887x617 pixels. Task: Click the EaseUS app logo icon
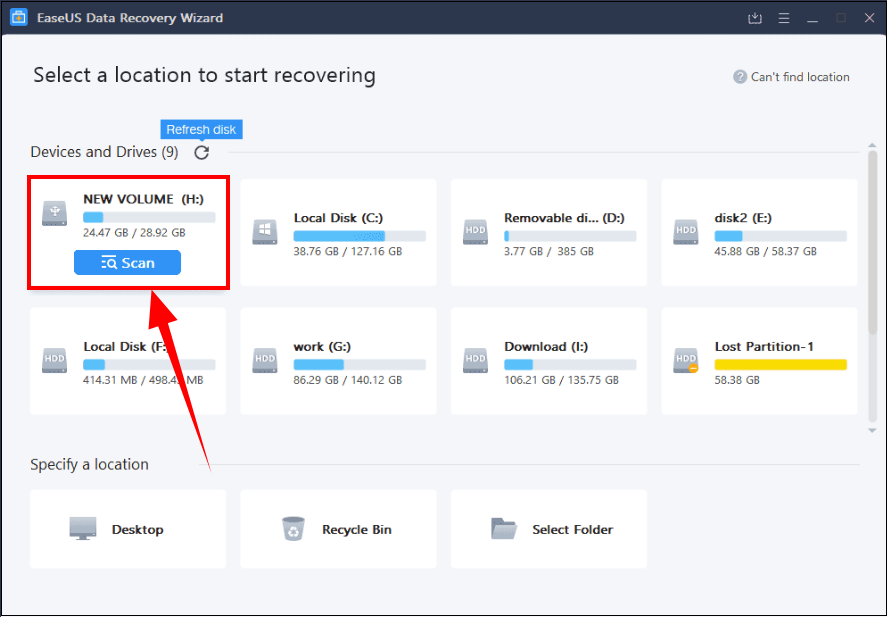[x=19, y=18]
